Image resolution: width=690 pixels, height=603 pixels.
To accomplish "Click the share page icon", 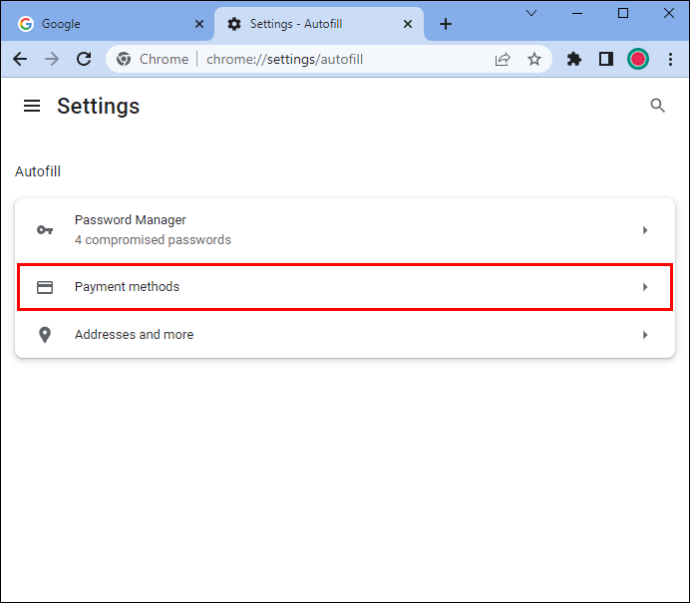I will pyautogui.click(x=502, y=59).
